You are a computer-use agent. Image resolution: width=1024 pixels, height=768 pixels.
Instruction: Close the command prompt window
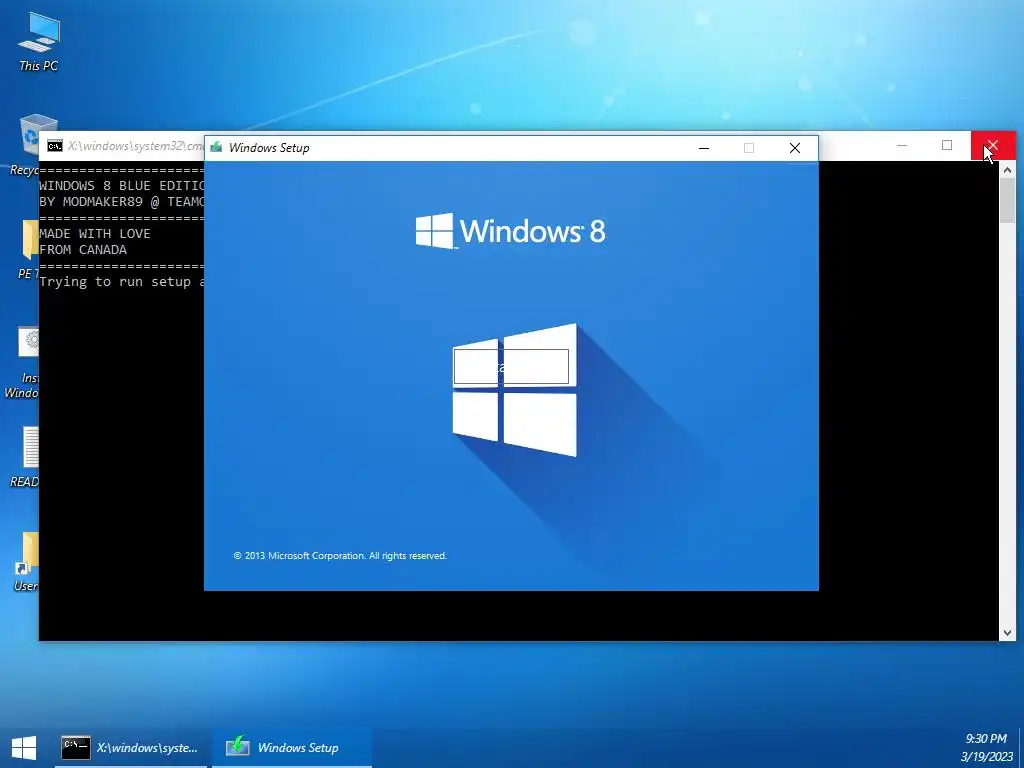(x=993, y=145)
